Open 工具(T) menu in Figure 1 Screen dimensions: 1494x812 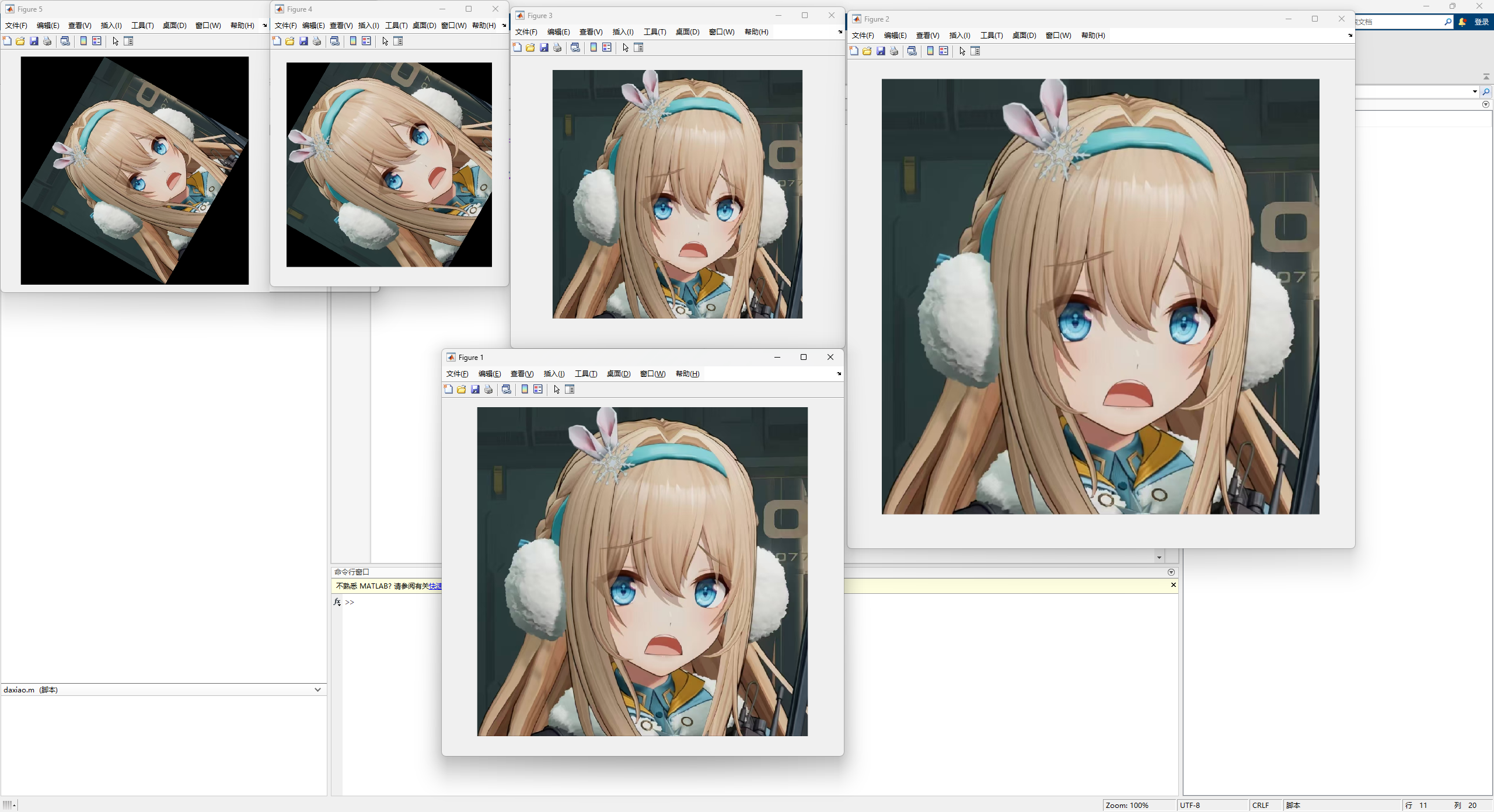[x=585, y=374]
